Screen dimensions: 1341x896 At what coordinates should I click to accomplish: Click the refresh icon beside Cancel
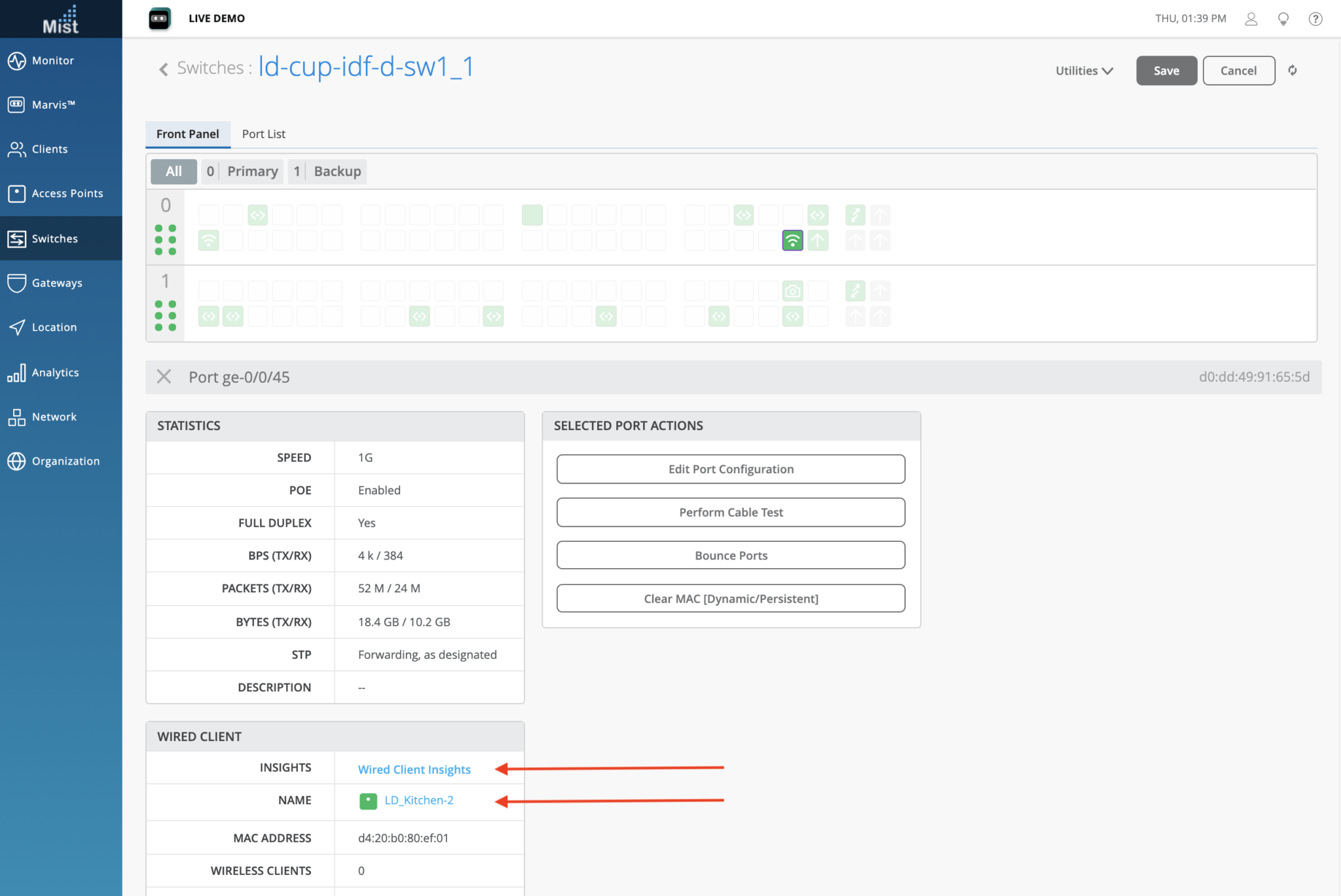pos(1293,71)
